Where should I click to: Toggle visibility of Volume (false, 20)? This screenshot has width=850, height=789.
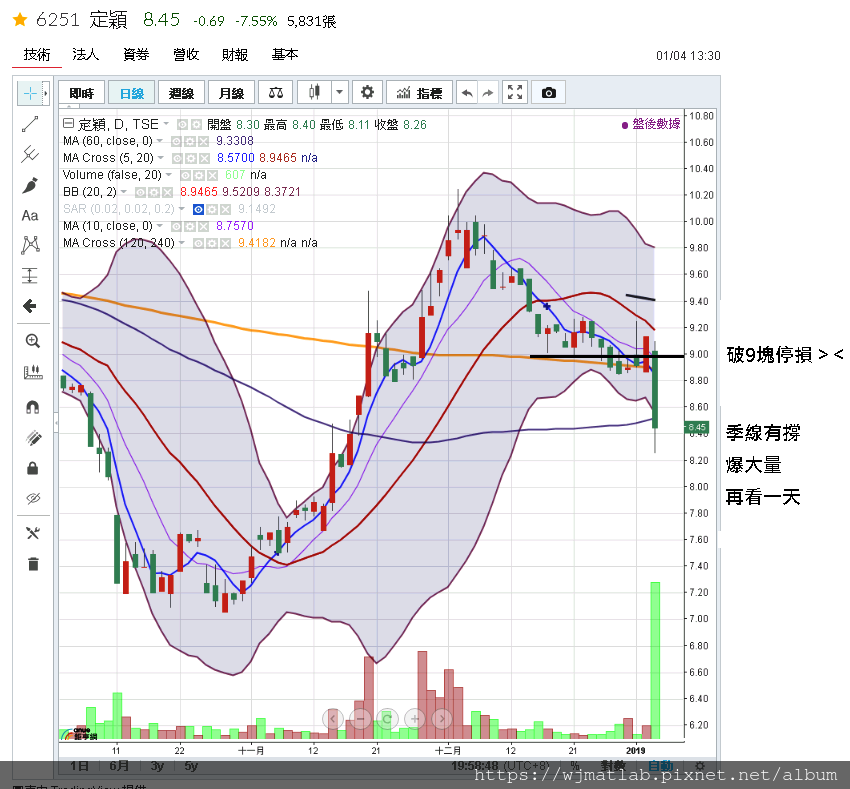pyautogui.click(x=185, y=176)
